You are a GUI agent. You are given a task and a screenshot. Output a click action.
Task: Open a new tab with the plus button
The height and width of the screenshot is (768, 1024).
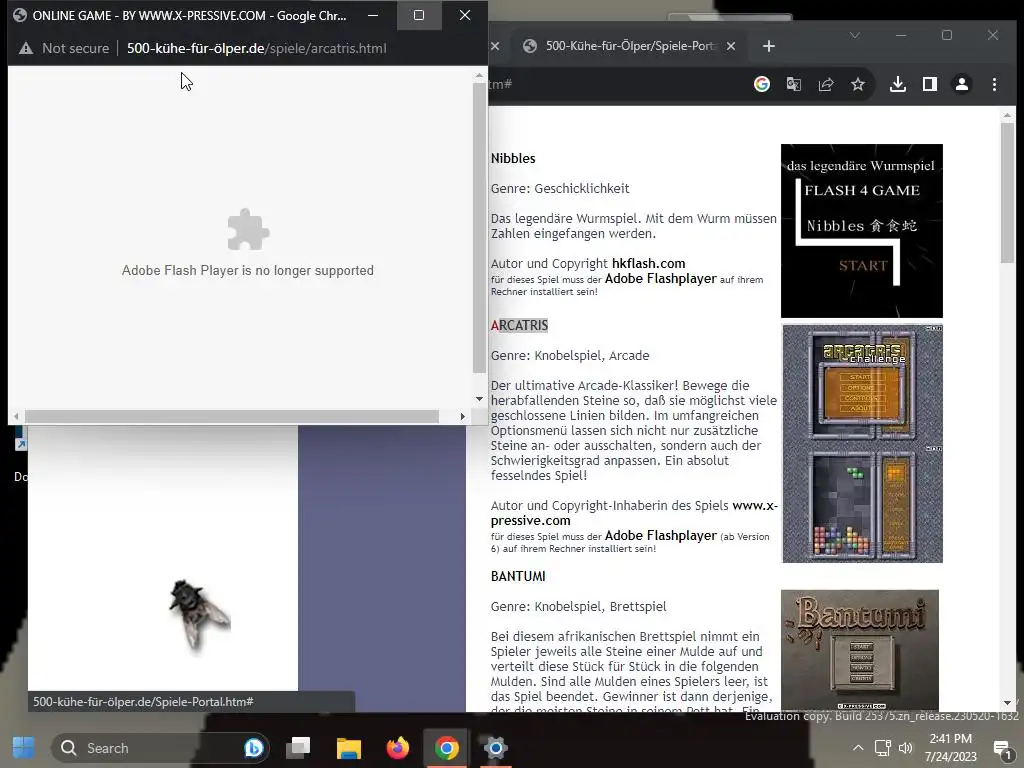tap(769, 46)
